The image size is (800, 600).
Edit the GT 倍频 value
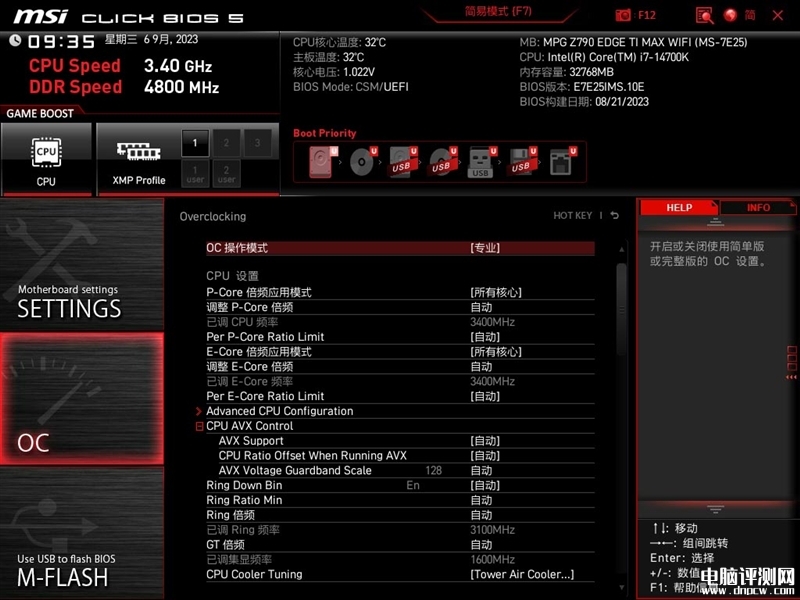[x=400, y=544]
